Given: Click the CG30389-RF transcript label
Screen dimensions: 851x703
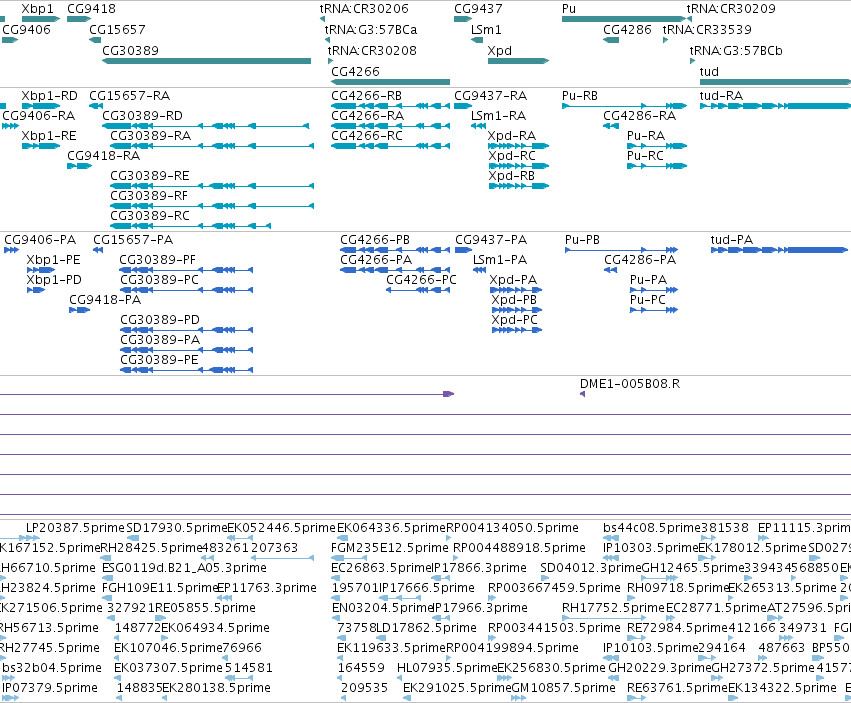Looking at the screenshot, I should [149, 195].
